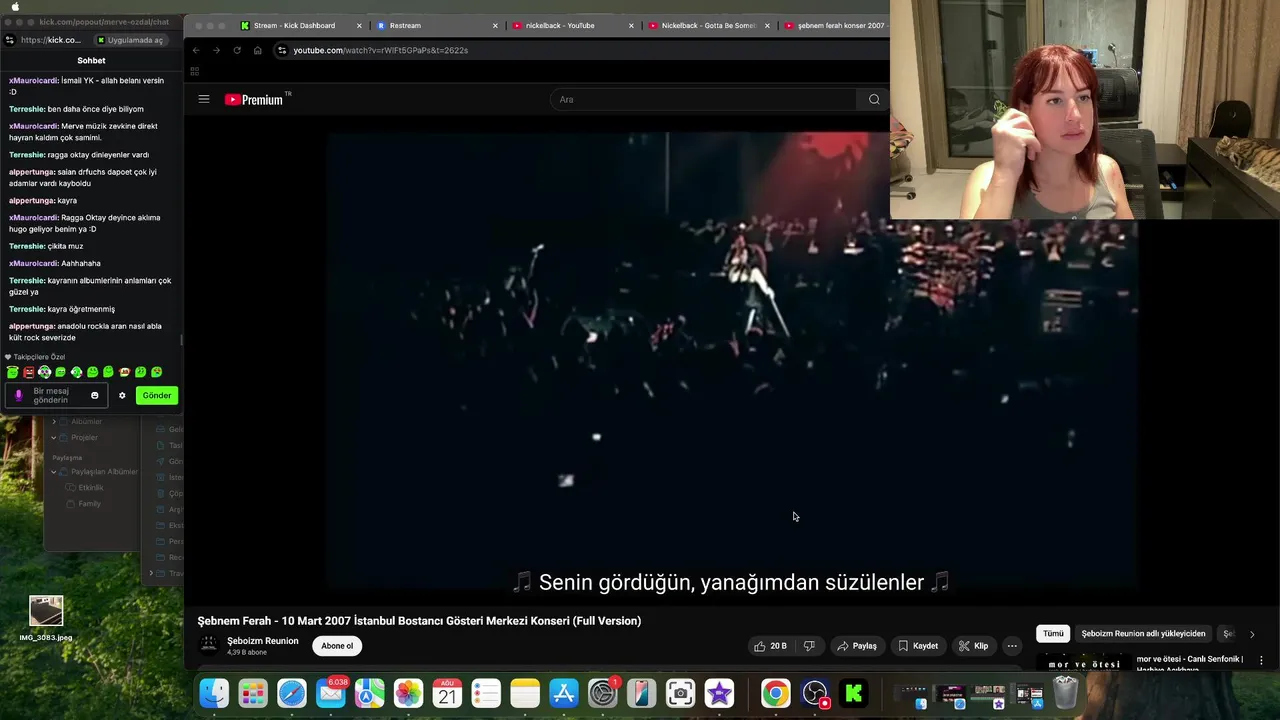Click the browser home icon
1280x720 pixels.
(x=257, y=50)
